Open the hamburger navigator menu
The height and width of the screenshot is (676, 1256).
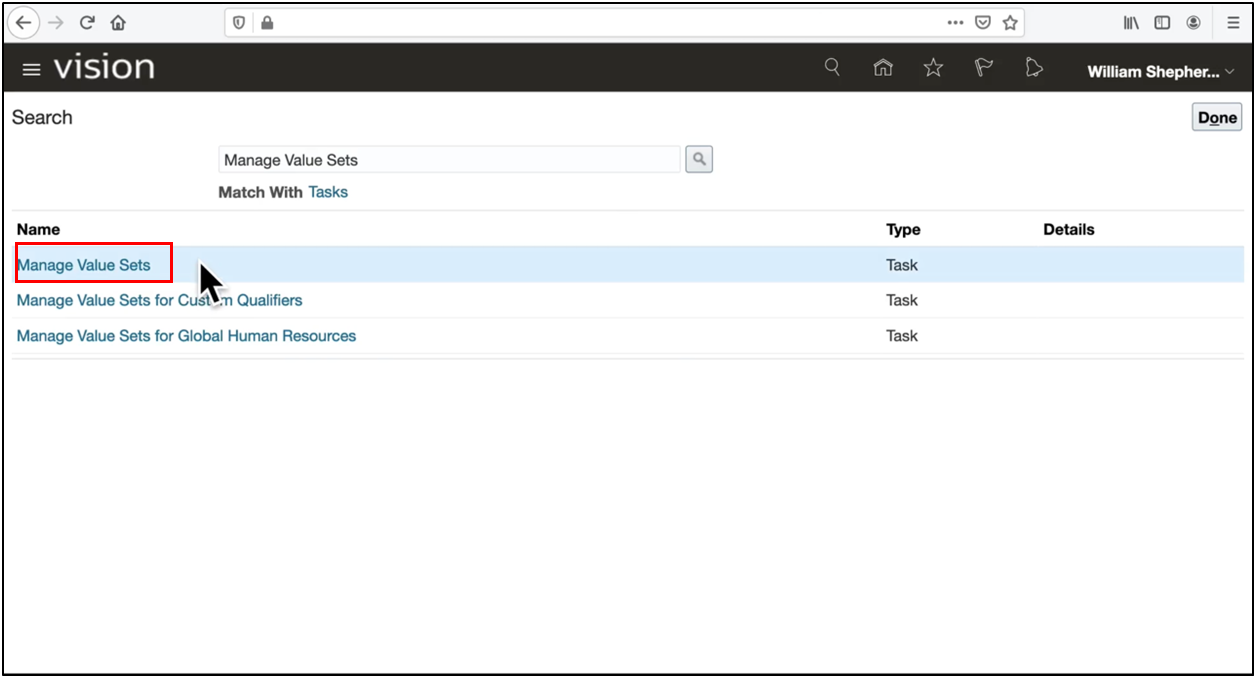[x=31, y=69]
